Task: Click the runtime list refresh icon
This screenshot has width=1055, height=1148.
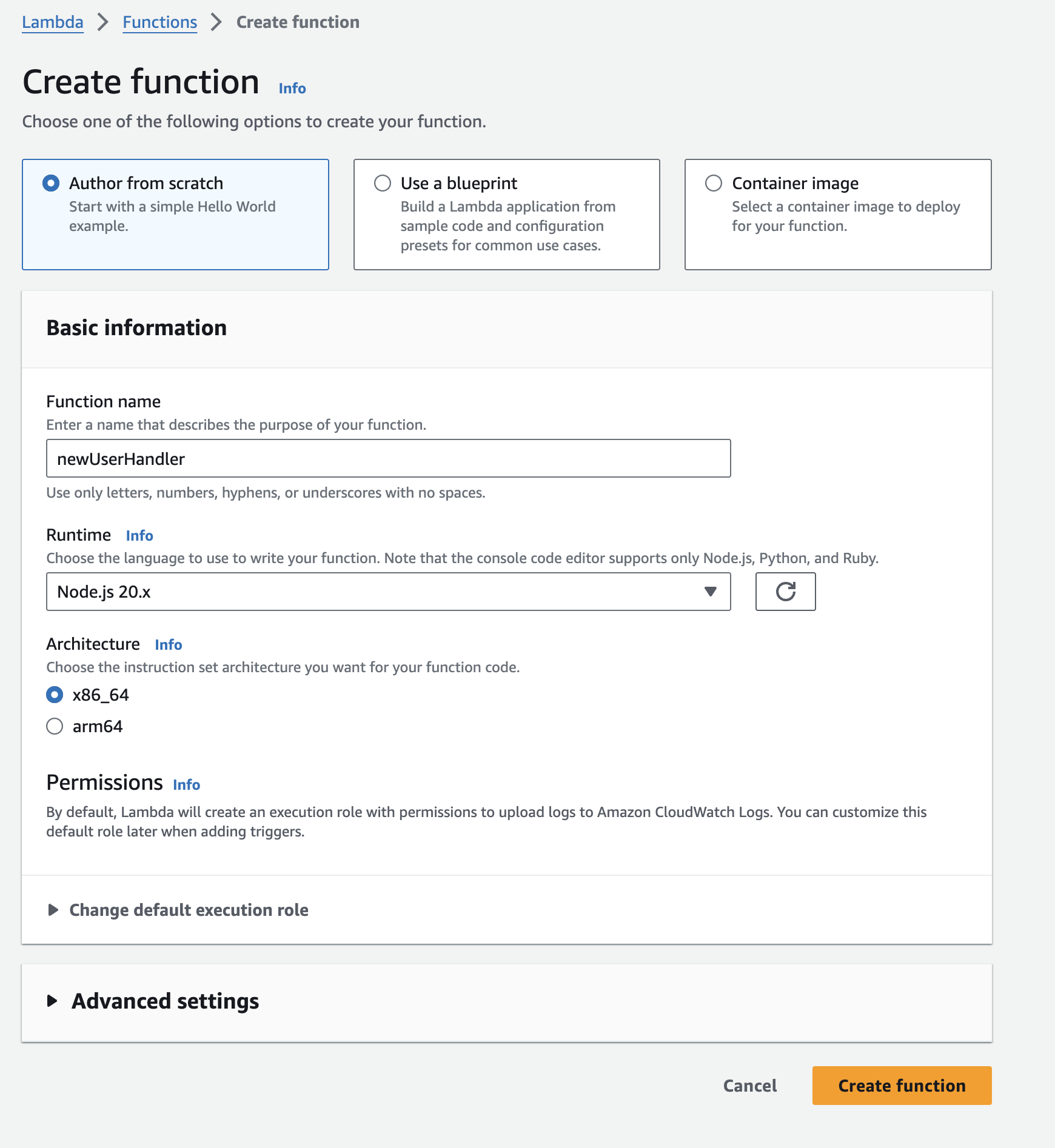Action: pos(785,591)
